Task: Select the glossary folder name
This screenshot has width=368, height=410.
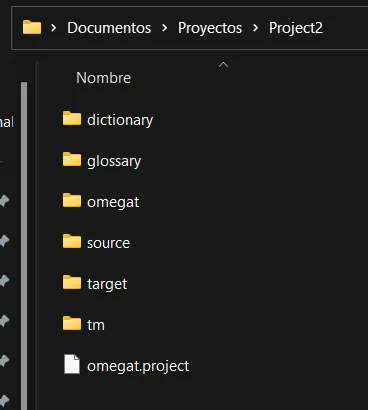Action: [x=114, y=161]
